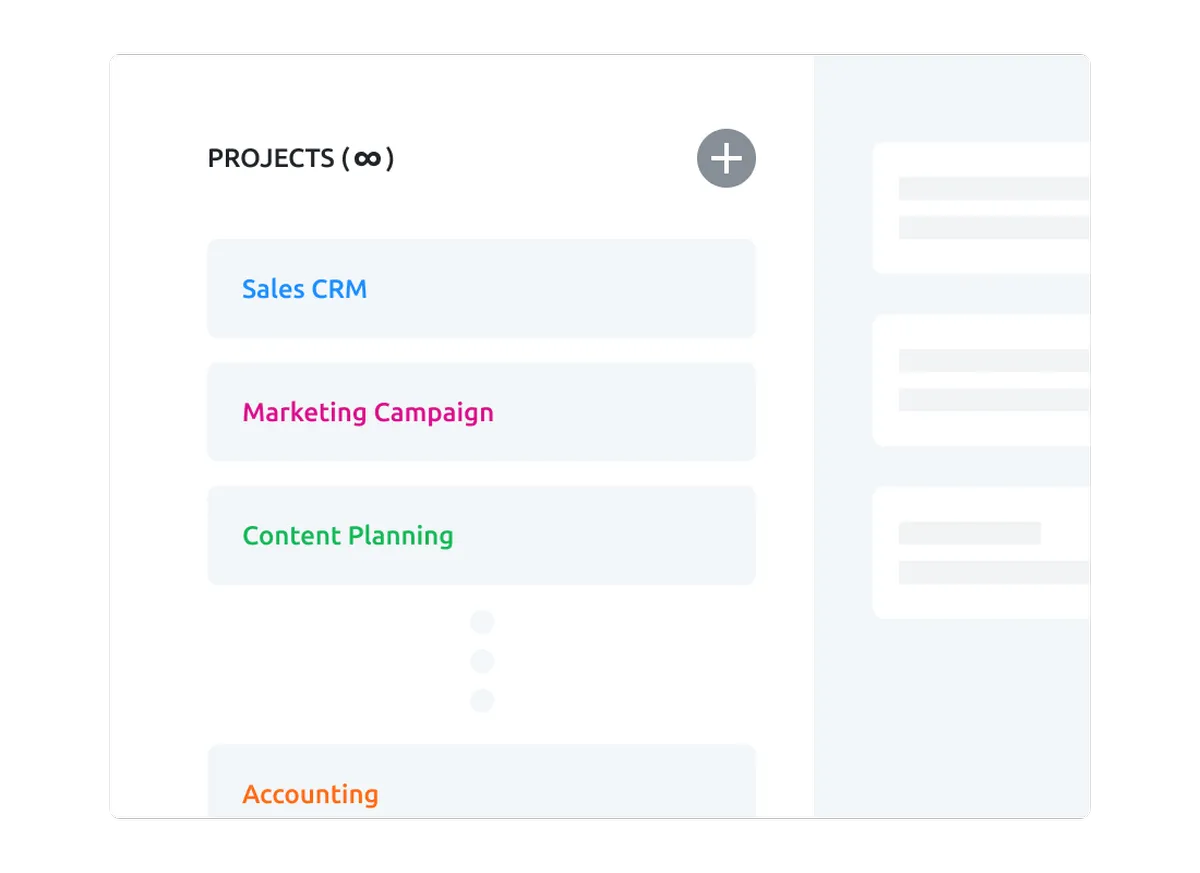Click the PROJECTS heading text
1200x873 pixels.
270,159
